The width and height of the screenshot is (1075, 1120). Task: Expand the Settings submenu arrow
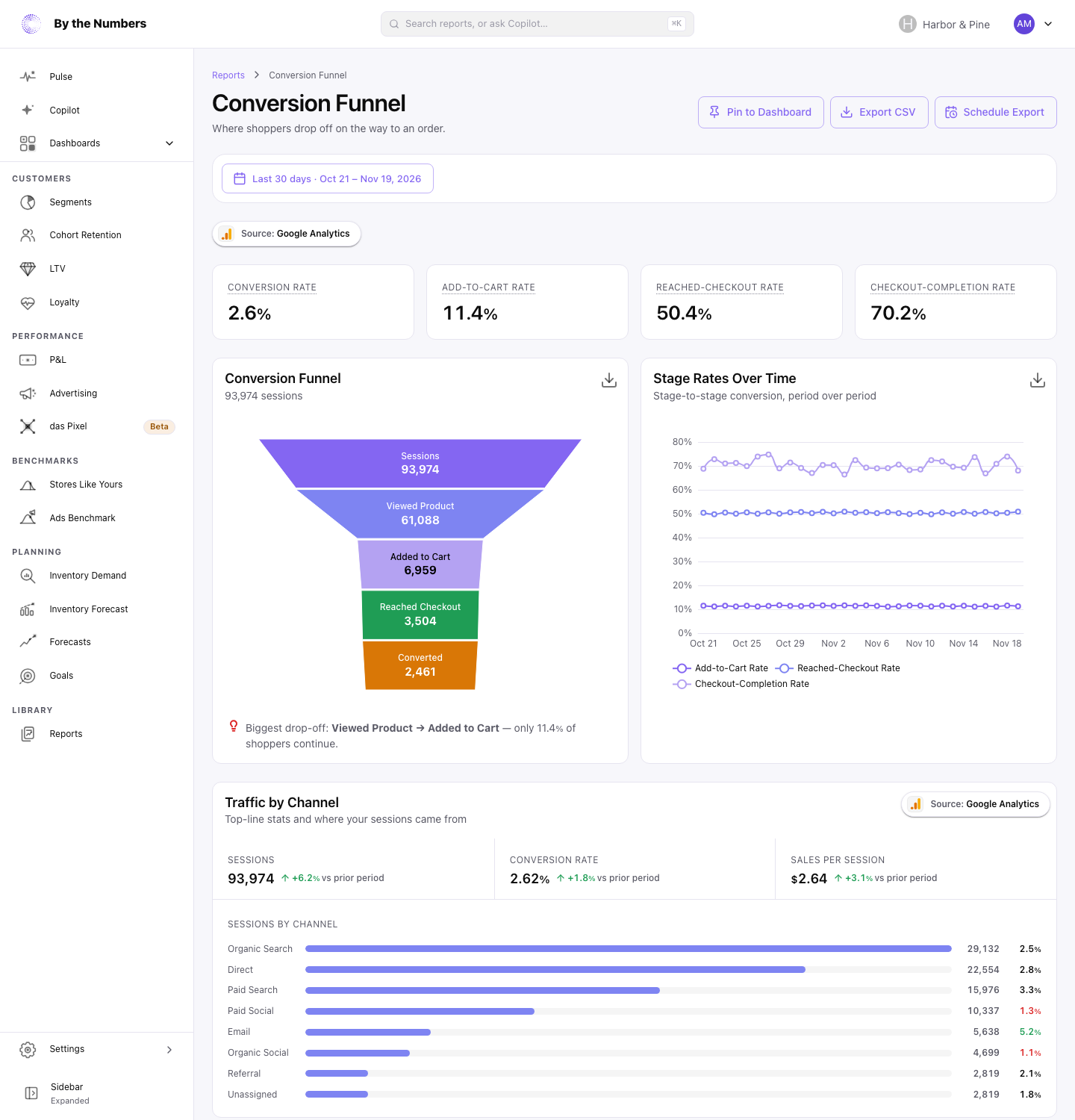[169, 1050]
